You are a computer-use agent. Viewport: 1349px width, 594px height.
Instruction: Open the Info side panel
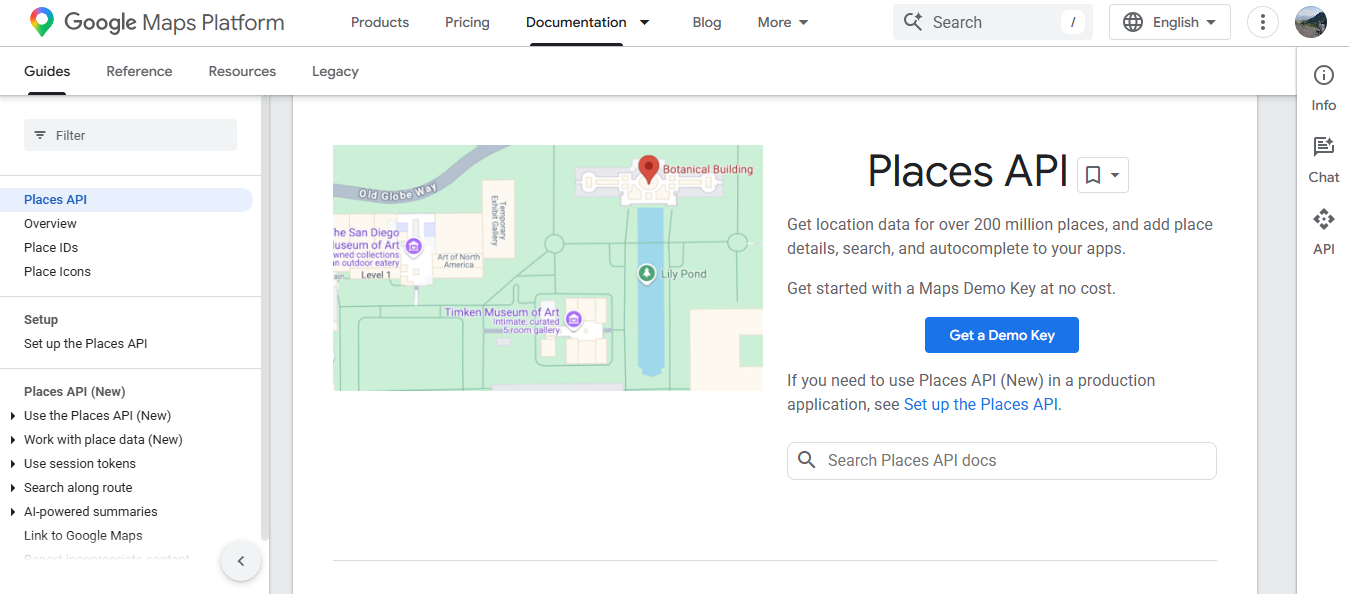coord(1324,88)
